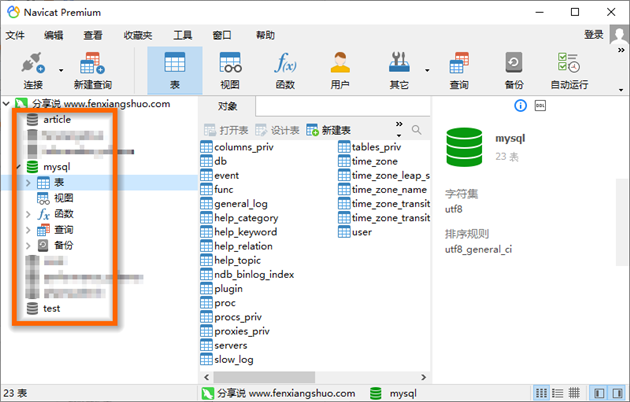The image size is (630, 402).
Task: Show more object toolbar actions chevron
Action: pos(399,124)
